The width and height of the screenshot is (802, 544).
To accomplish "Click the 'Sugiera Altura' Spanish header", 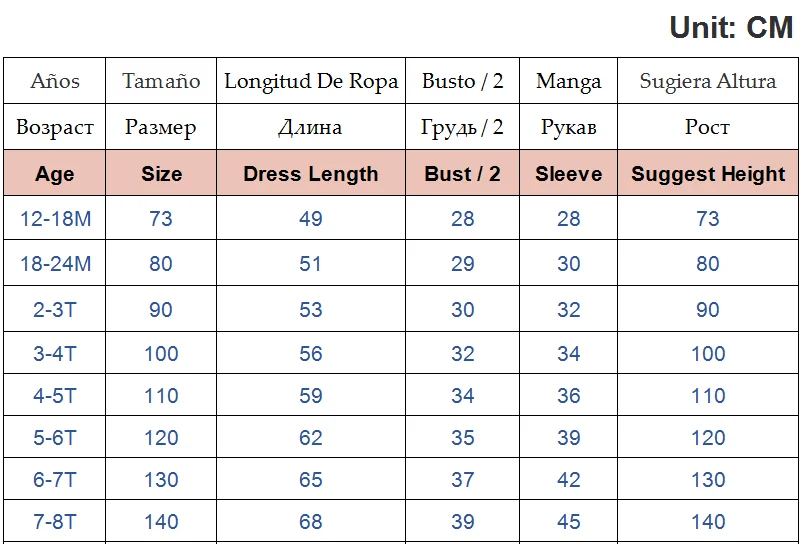I will click(708, 81).
